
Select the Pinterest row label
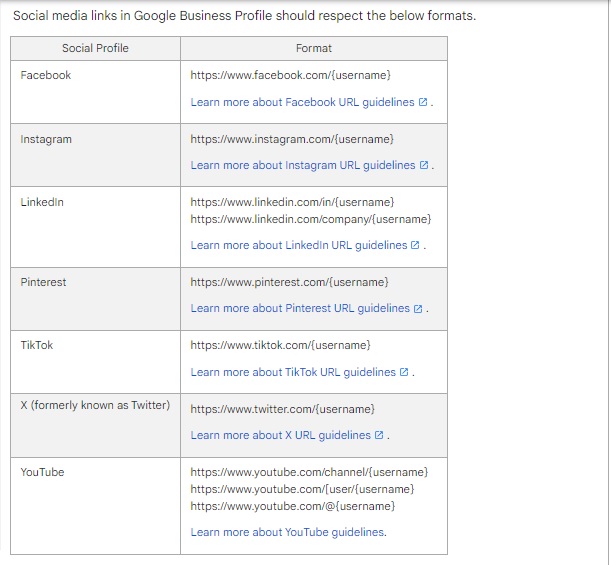(43, 282)
